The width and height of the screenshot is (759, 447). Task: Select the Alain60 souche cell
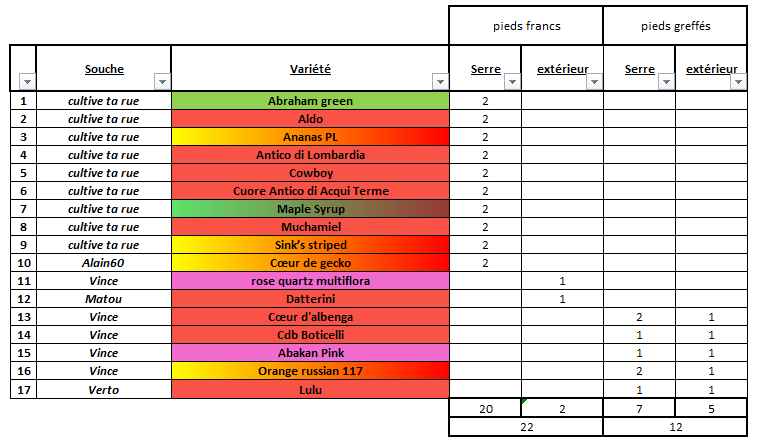tap(104, 263)
